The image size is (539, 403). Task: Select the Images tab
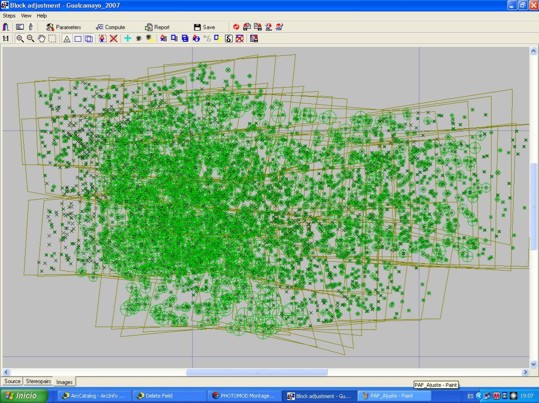pos(64,382)
